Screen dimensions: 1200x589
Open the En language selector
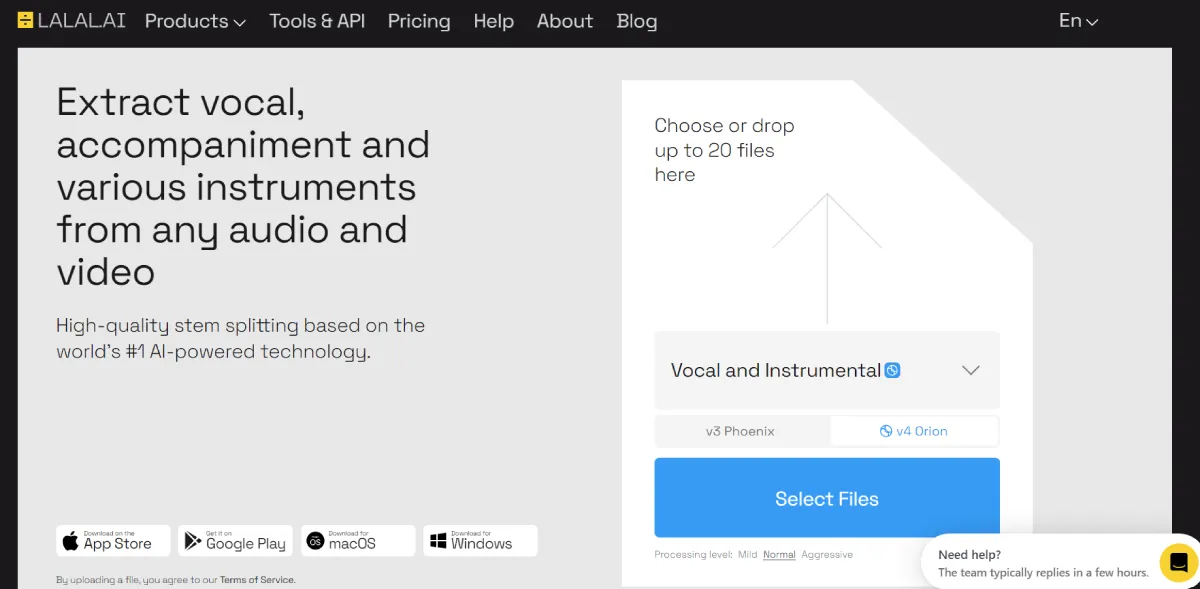click(x=1078, y=21)
